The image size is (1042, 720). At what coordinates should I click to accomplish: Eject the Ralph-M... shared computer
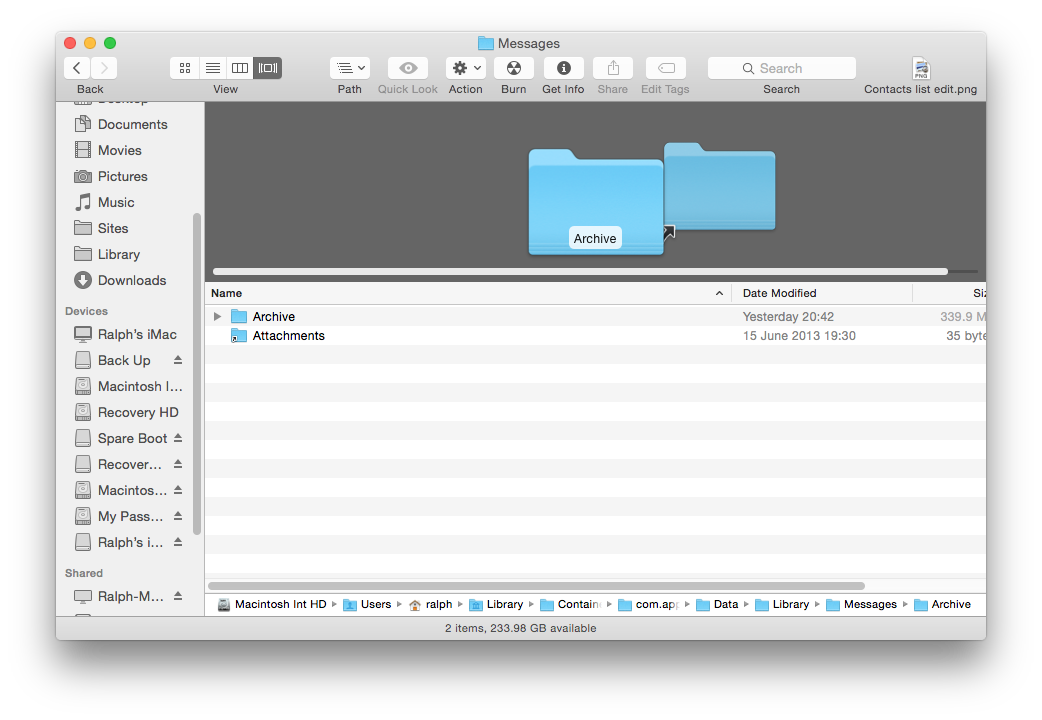coord(178,596)
